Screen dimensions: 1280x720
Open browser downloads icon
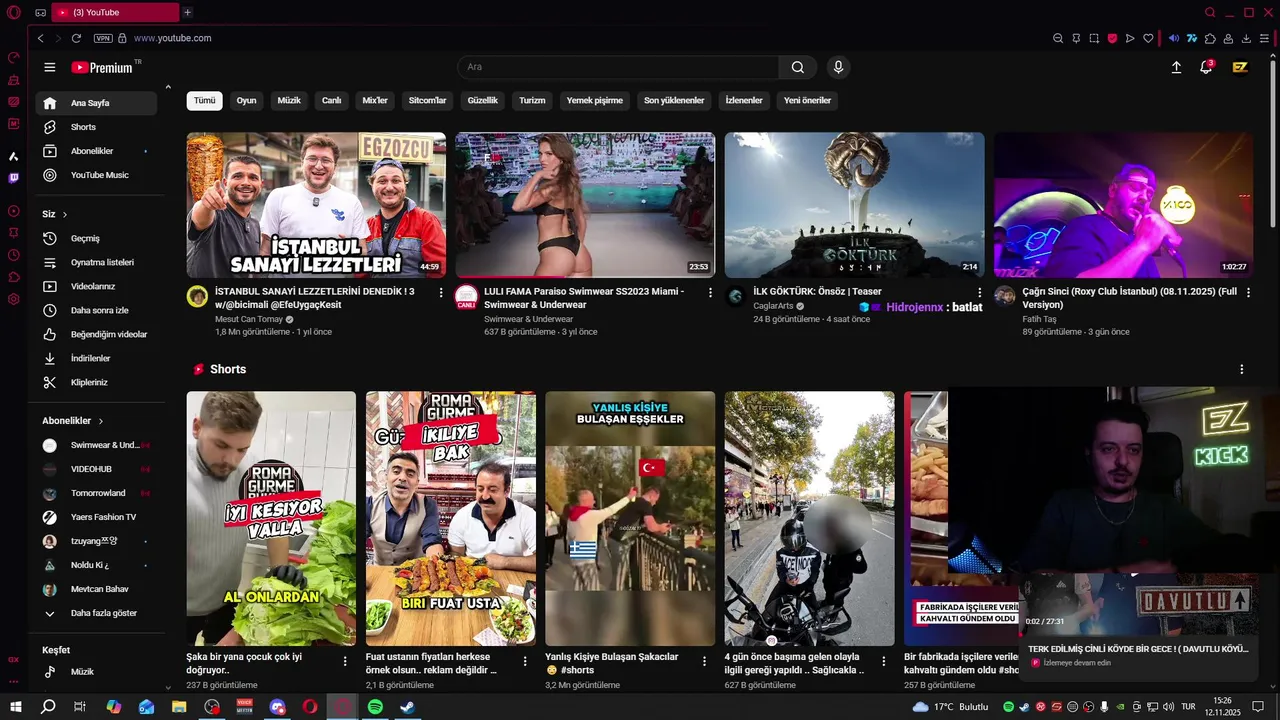pos(1246,38)
